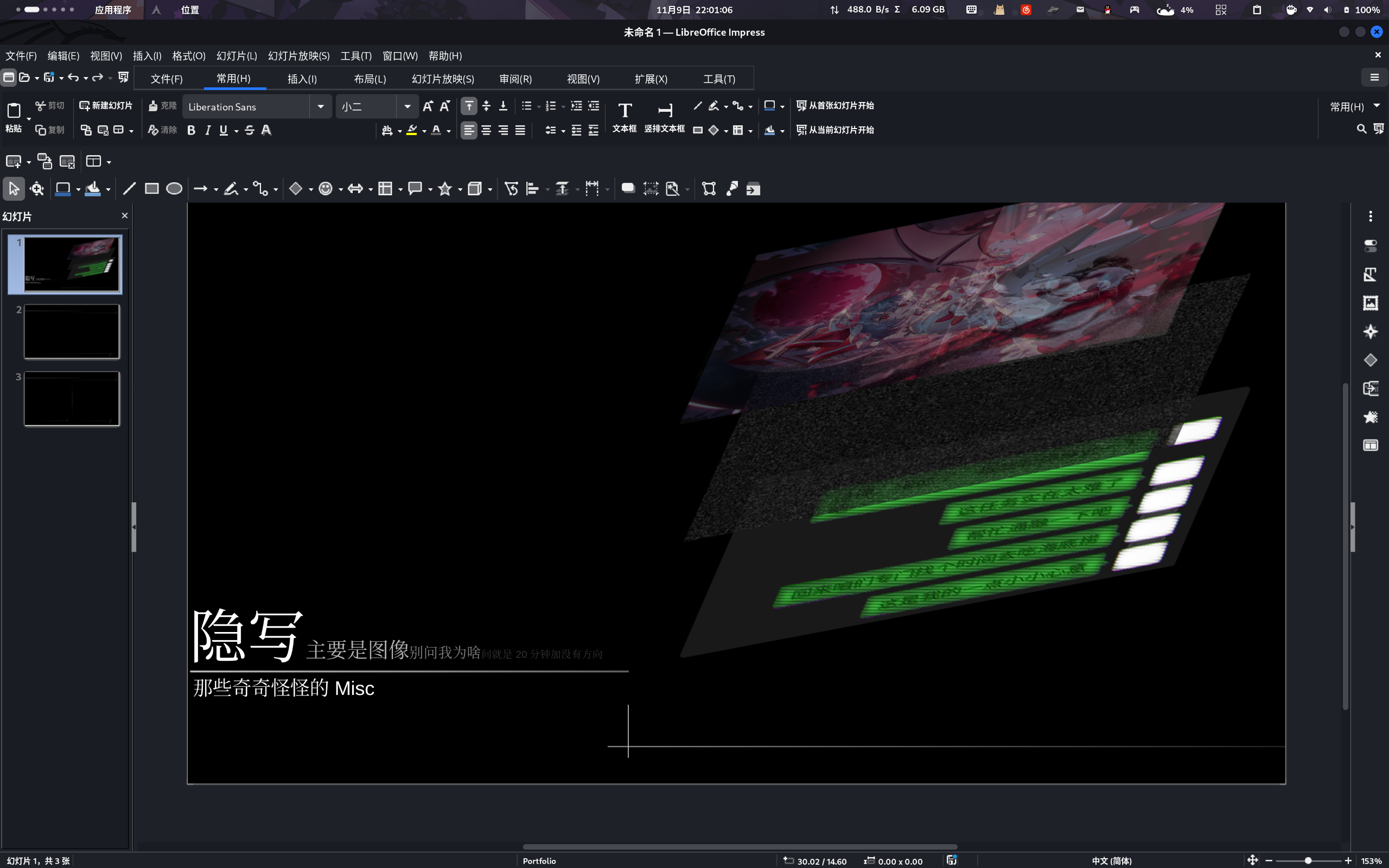1389x868 pixels.
Task: Open the font name dropdown
Action: point(321,107)
